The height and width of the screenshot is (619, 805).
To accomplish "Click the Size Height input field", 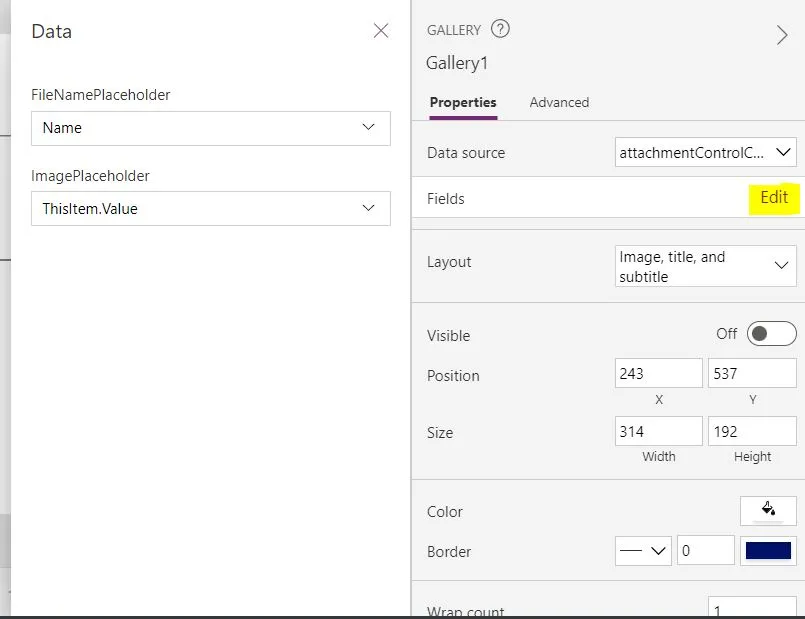I will click(x=752, y=432).
